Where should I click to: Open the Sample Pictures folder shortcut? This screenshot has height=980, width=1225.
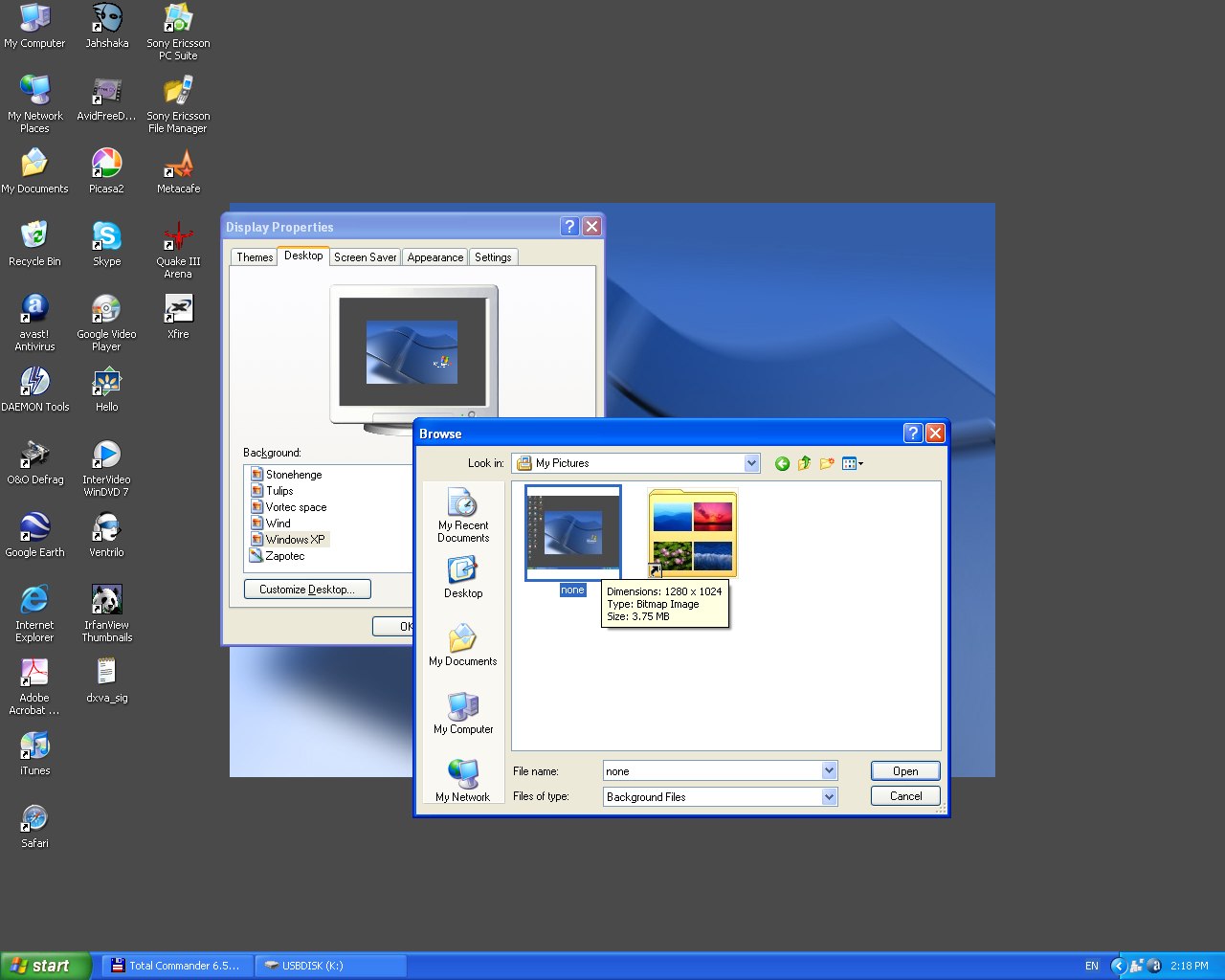[x=693, y=534]
